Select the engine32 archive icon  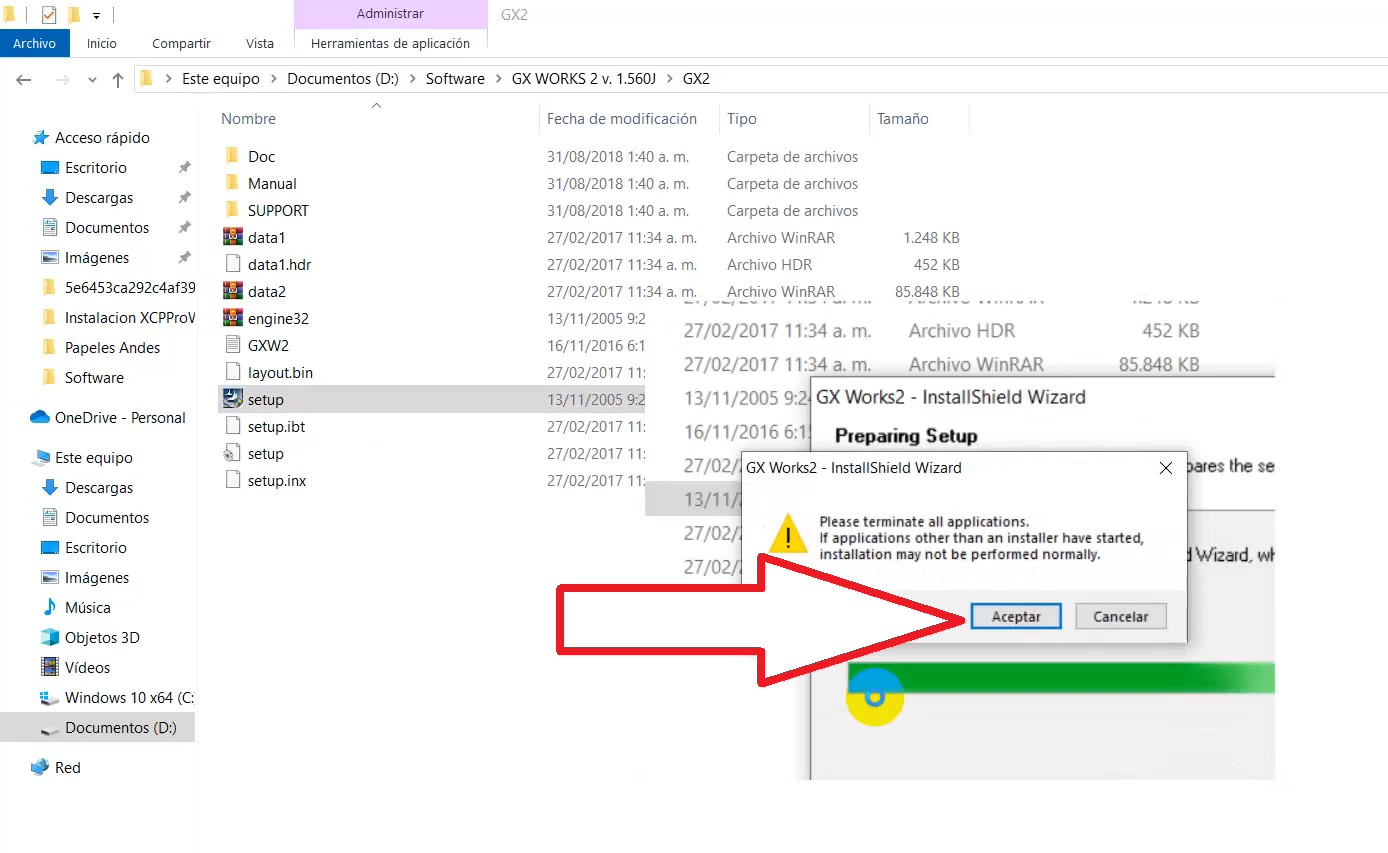[232, 318]
